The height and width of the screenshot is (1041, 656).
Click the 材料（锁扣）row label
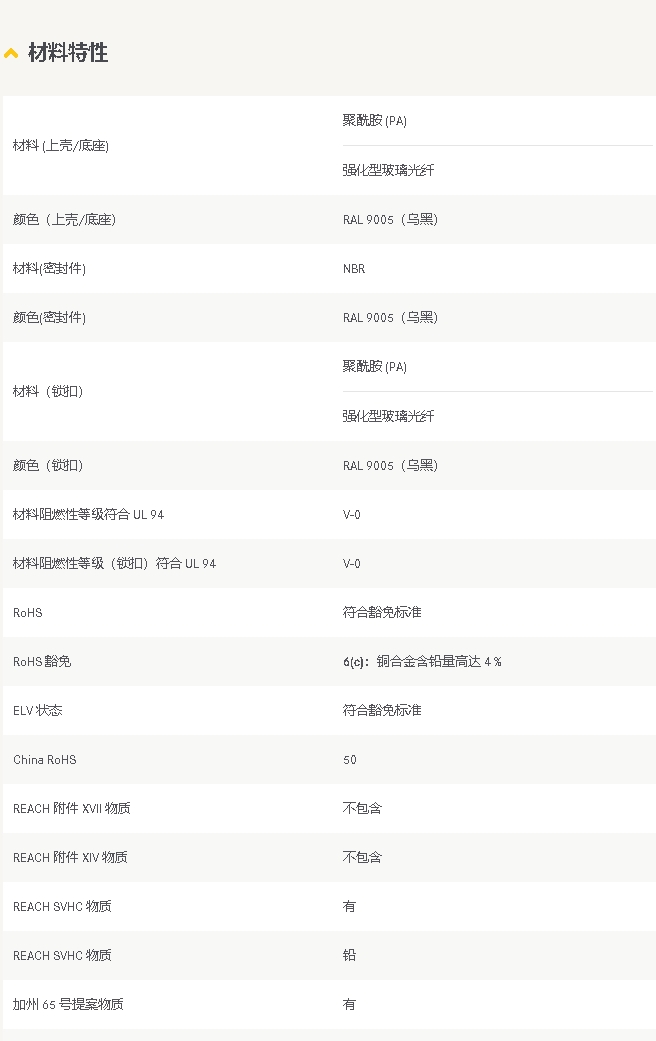tap(48, 392)
